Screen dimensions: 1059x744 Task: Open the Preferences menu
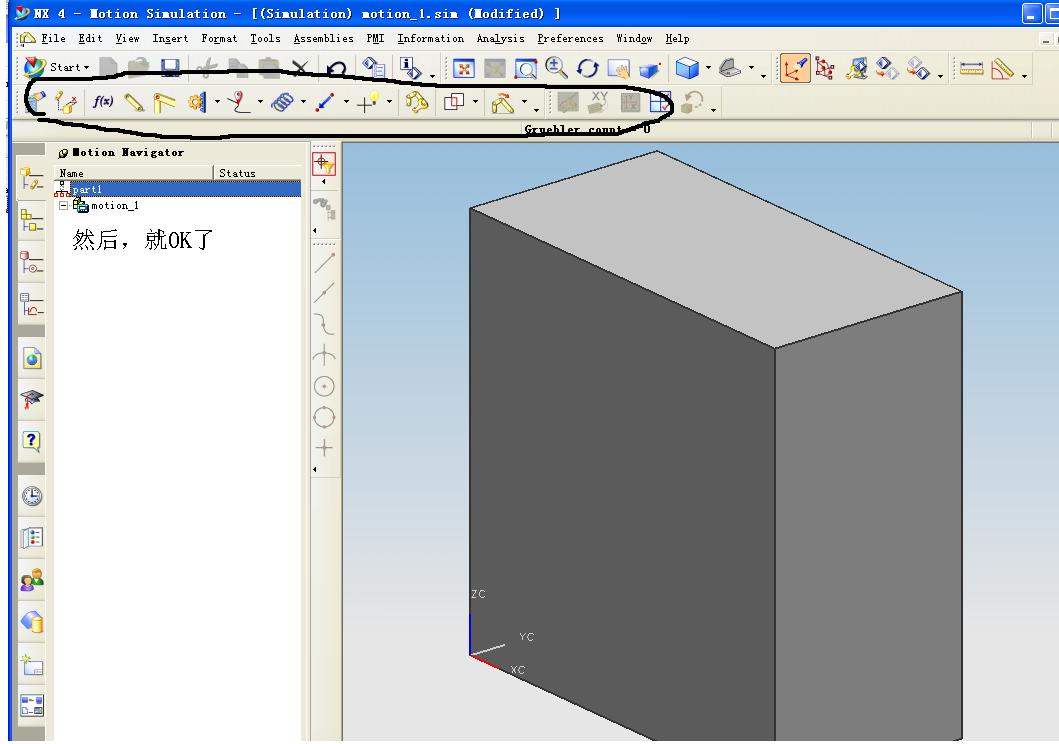[570, 38]
